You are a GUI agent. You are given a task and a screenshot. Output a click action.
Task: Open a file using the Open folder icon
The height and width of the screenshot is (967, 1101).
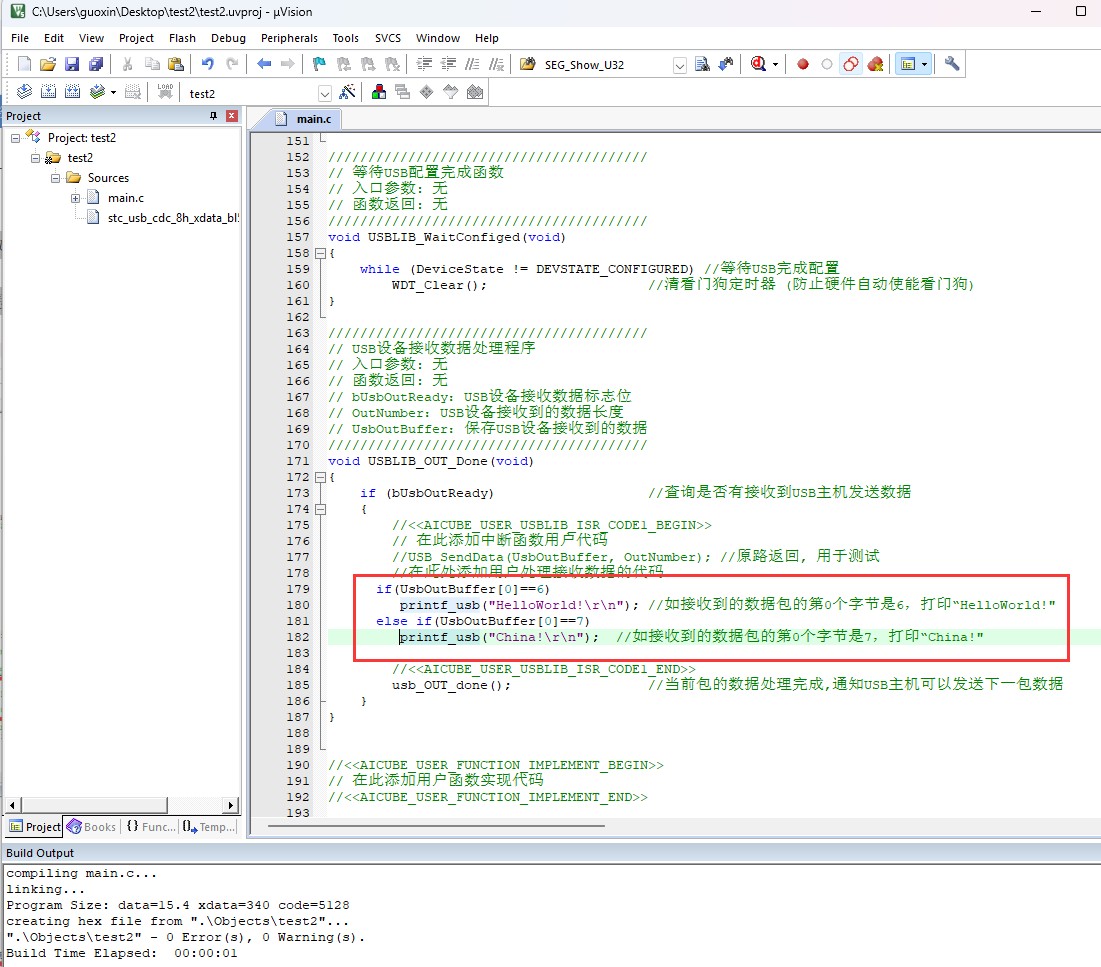click(x=48, y=65)
